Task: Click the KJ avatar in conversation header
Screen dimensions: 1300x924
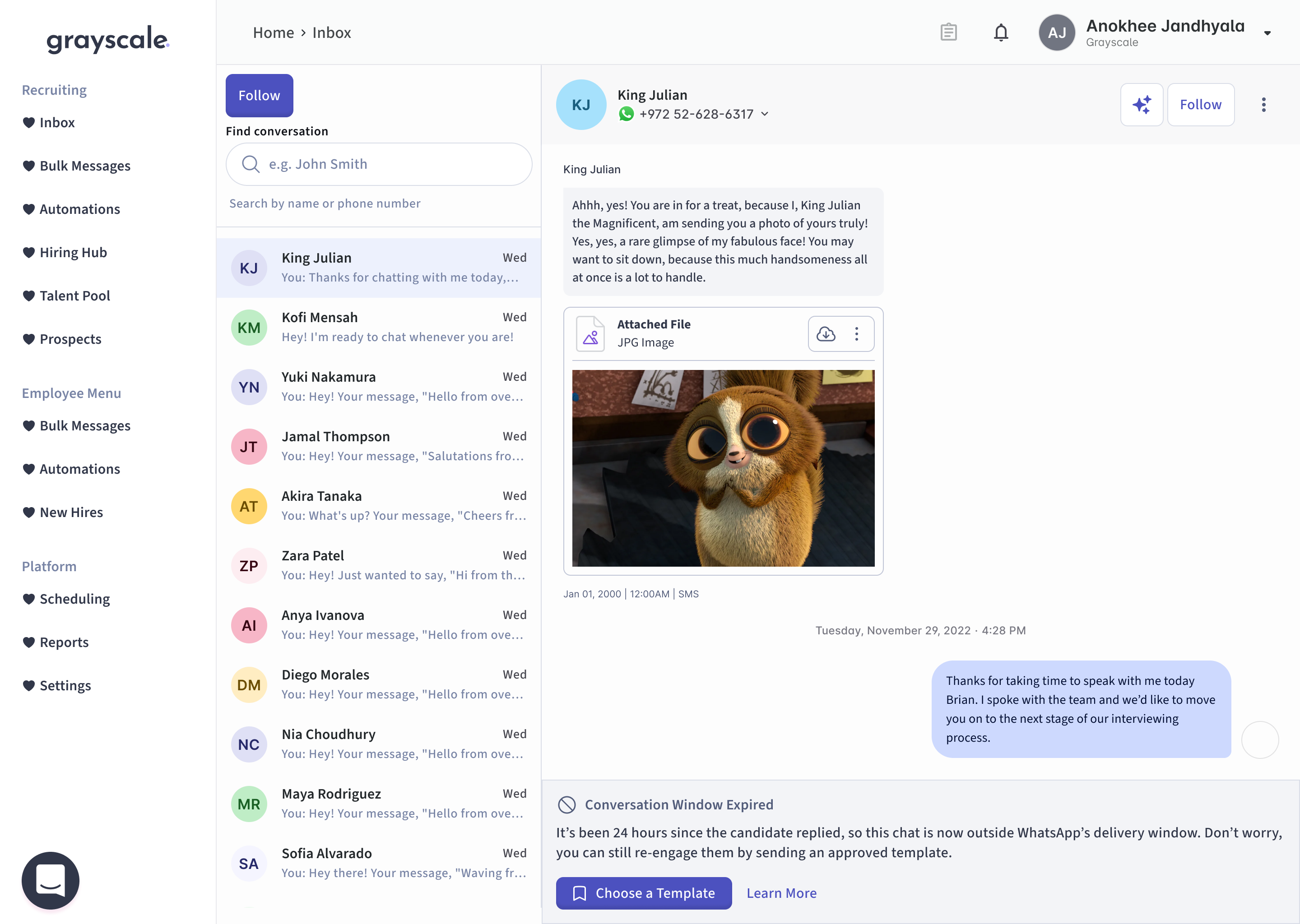Action: (x=580, y=105)
